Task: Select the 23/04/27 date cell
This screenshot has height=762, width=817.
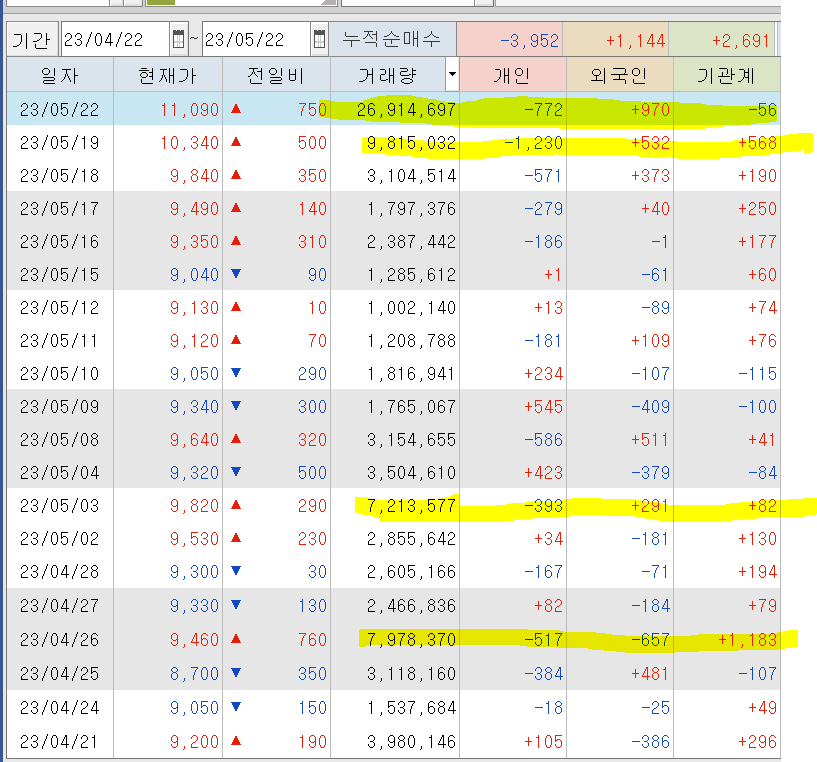Action: tap(59, 606)
